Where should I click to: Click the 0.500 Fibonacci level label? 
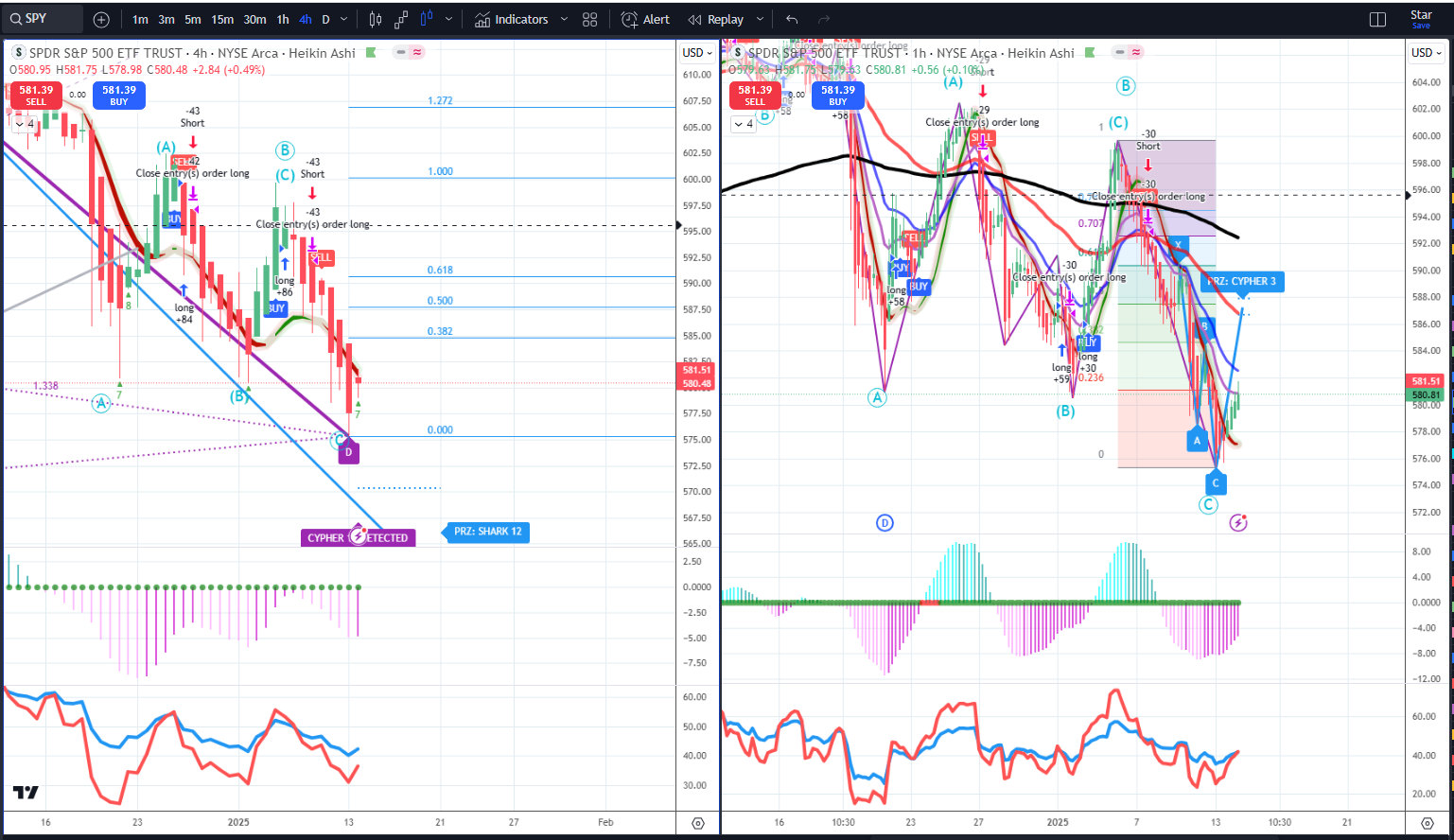[440, 301]
